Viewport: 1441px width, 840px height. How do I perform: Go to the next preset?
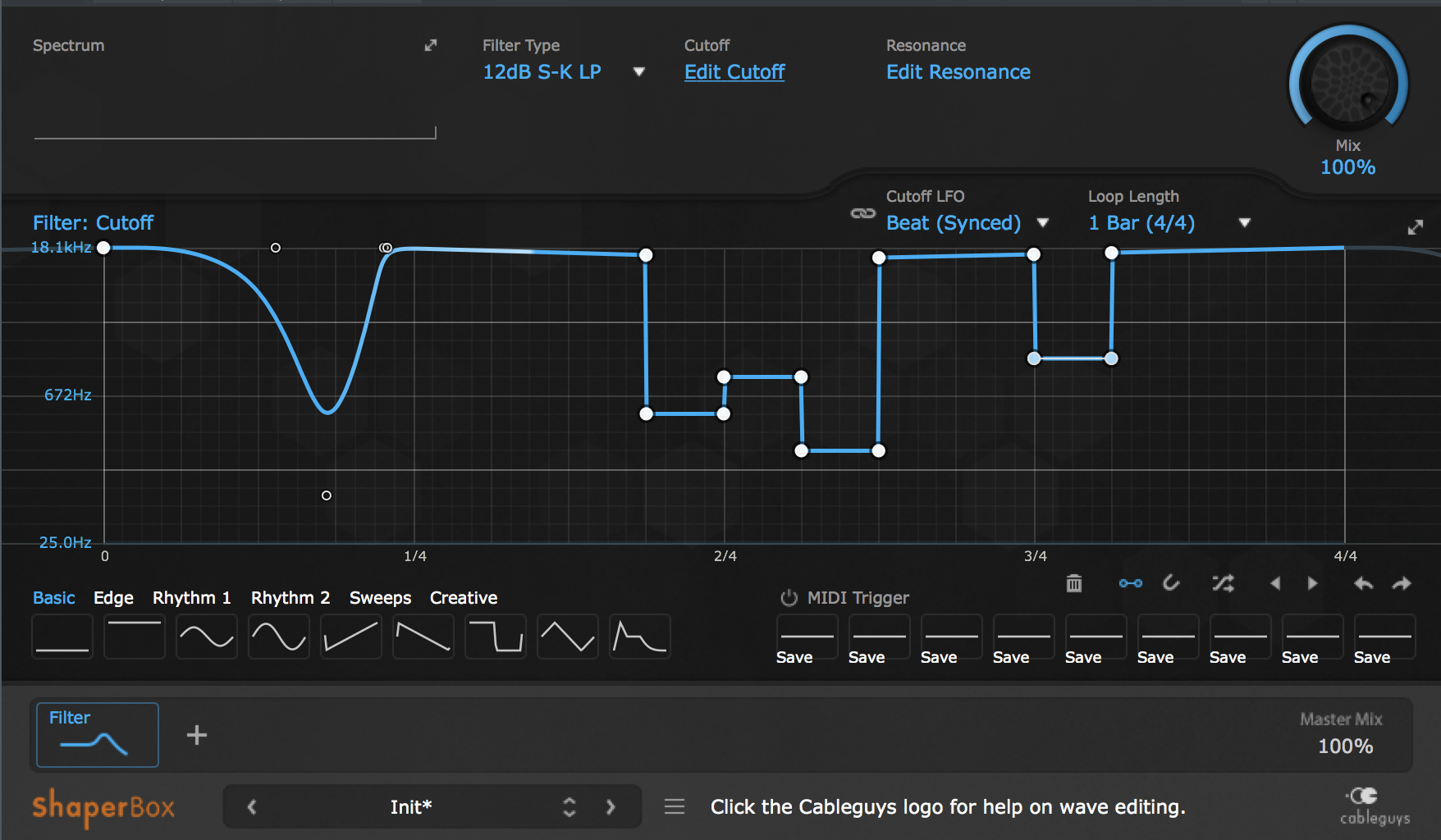coord(610,807)
